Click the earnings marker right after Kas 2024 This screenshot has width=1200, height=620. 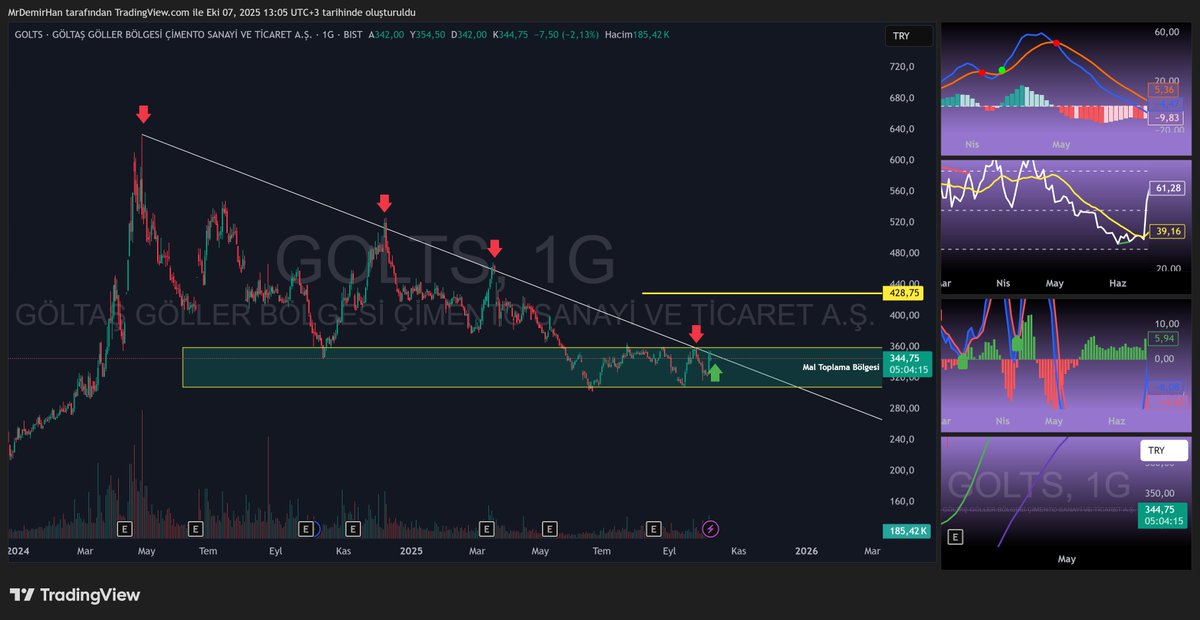click(x=352, y=528)
